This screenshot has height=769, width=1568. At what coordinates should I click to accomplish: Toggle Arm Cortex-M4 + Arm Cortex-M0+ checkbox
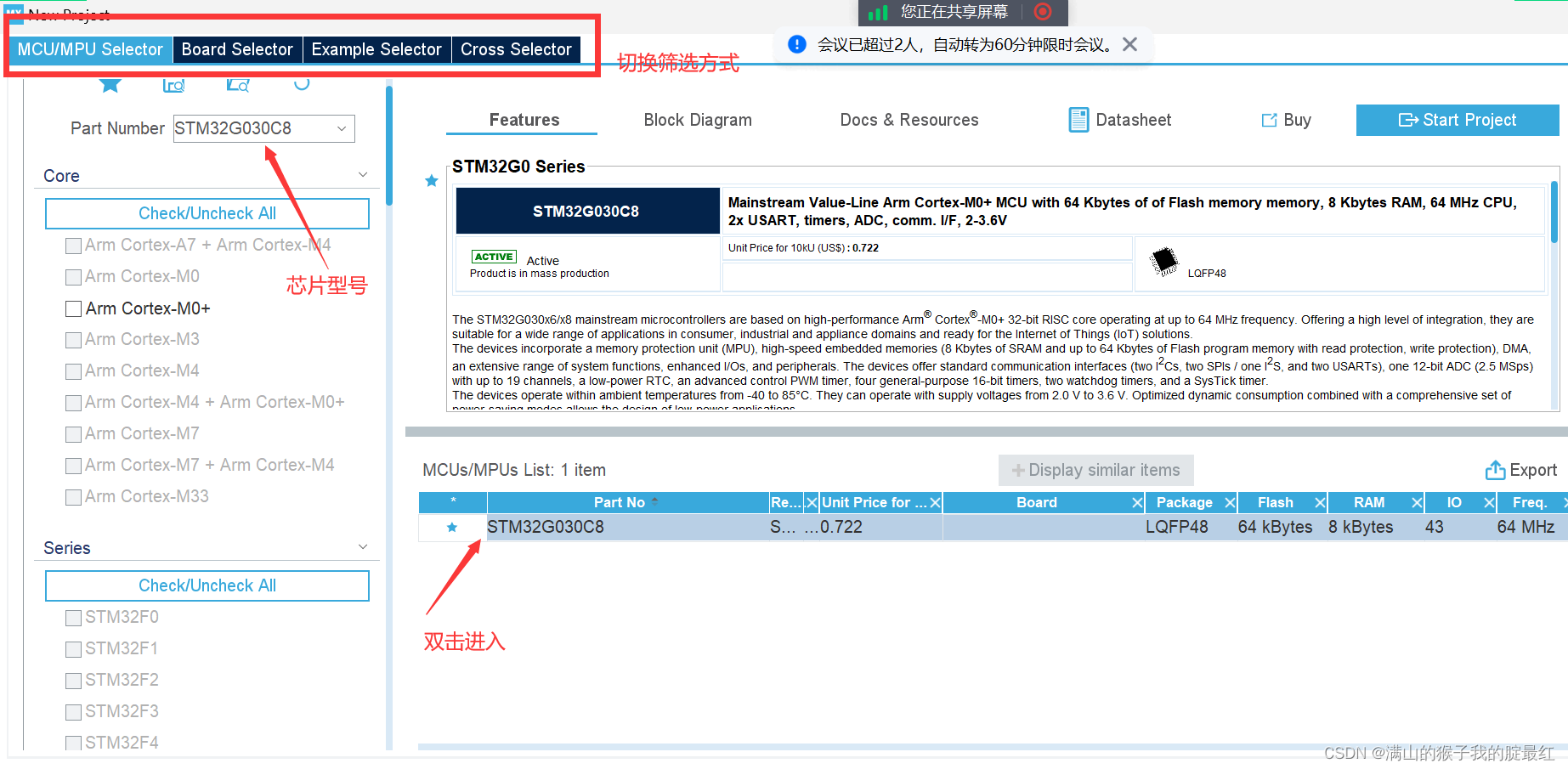pyautogui.click(x=73, y=403)
